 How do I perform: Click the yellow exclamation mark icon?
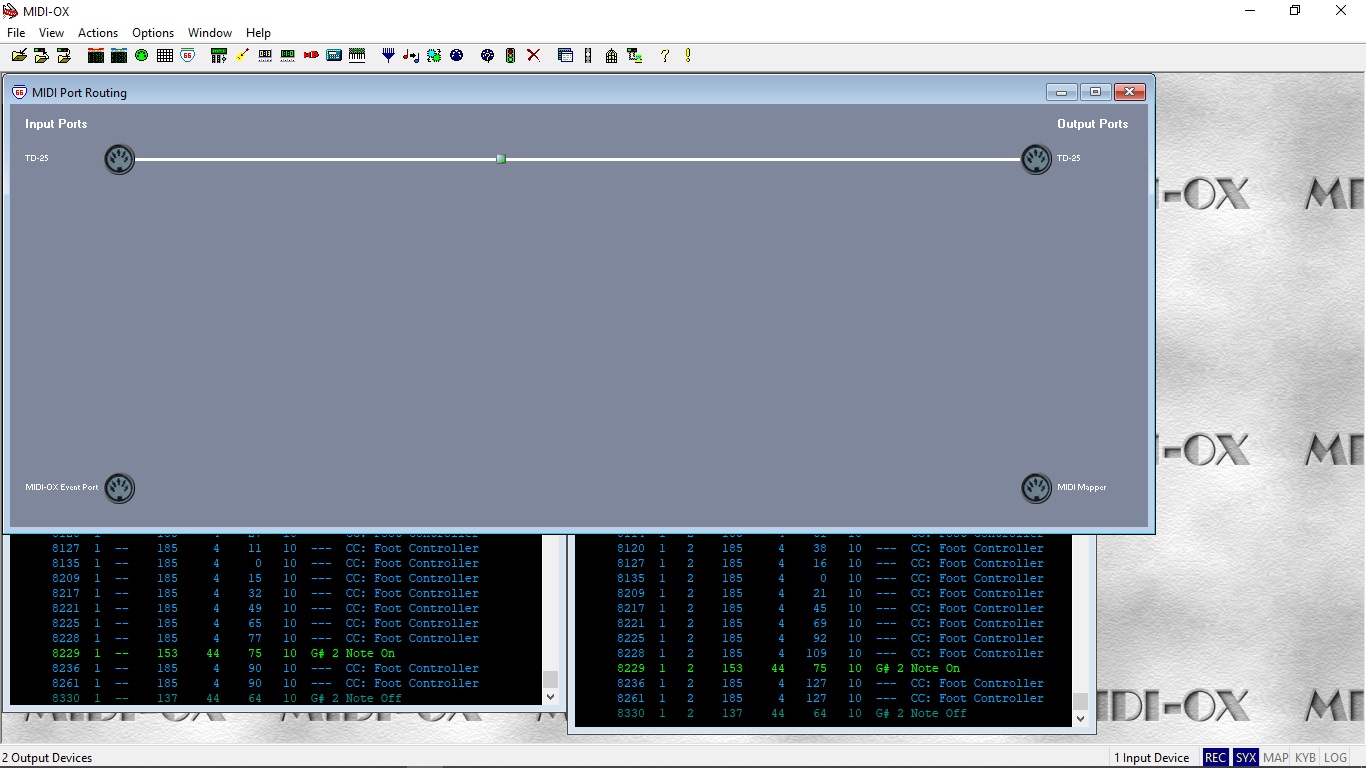coord(688,56)
